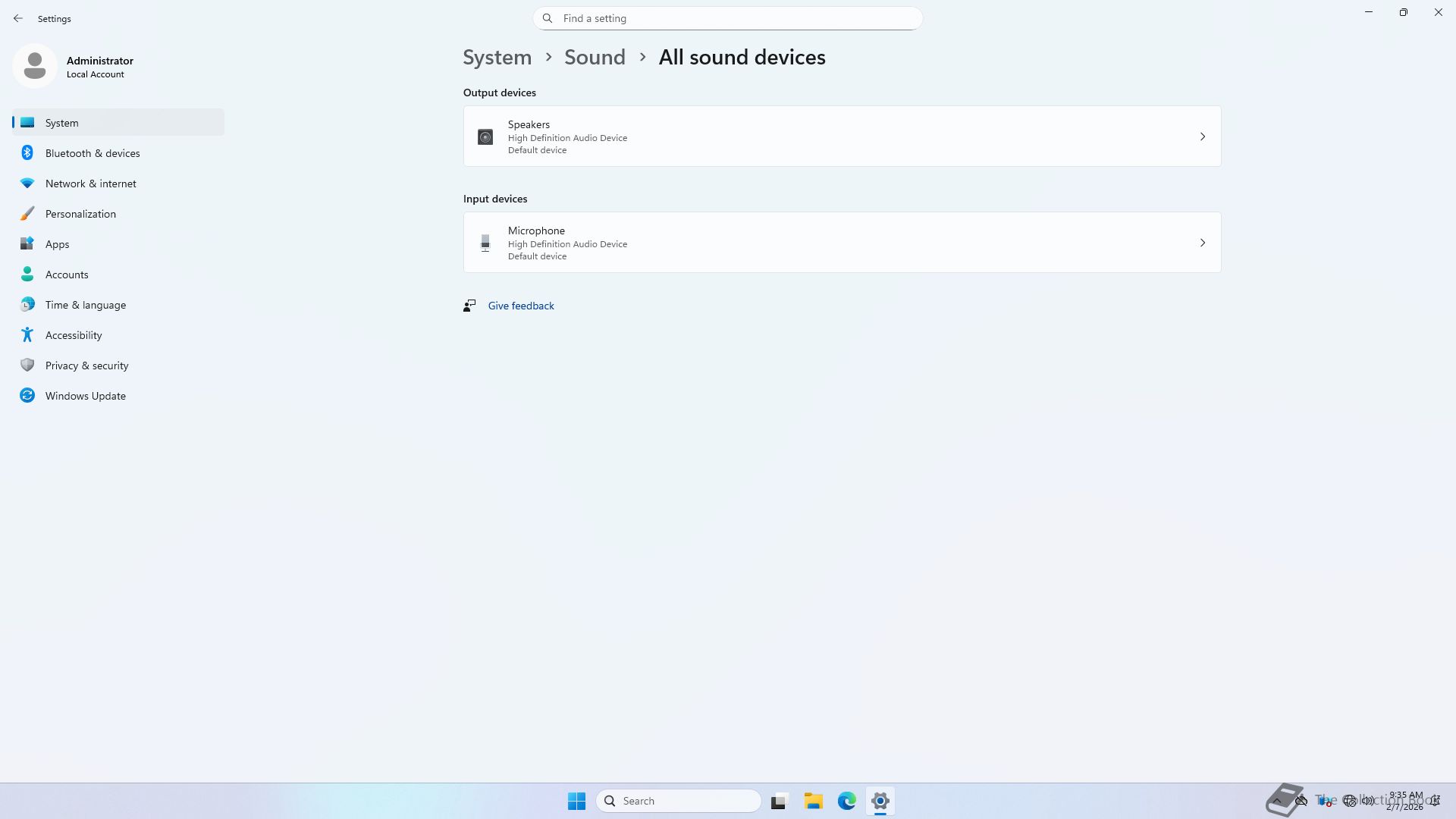The width and height of the screenshot is (1456, 819).
Task: Click the Find a setting search box
Action: coord(728,18)
